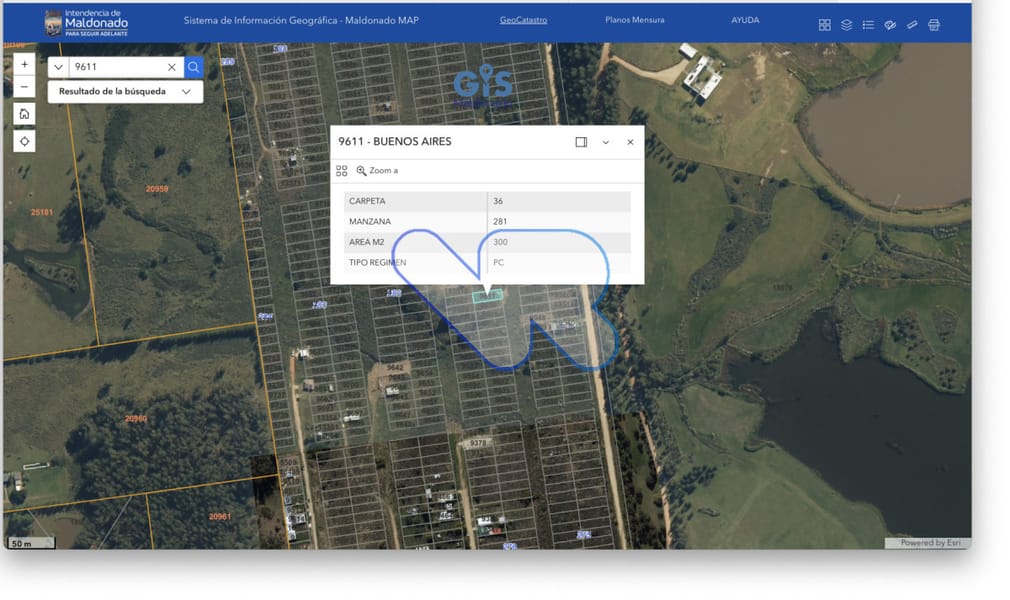The height and width of the screenshot is (600, 1010).
Task: Open the search source dropdown arrow
Action: coord(58,67)
